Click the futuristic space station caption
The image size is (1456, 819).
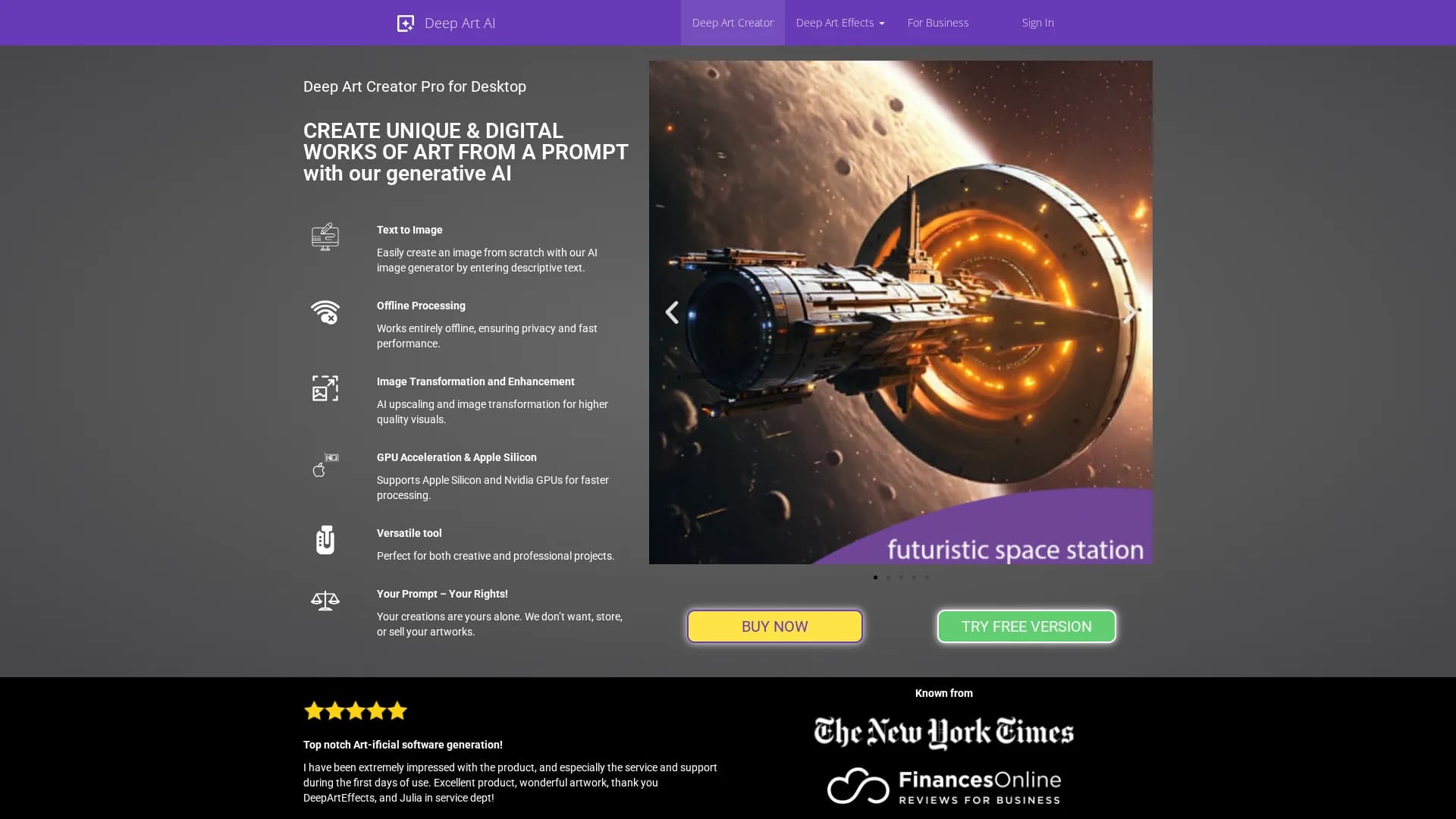click(1015, 550)
